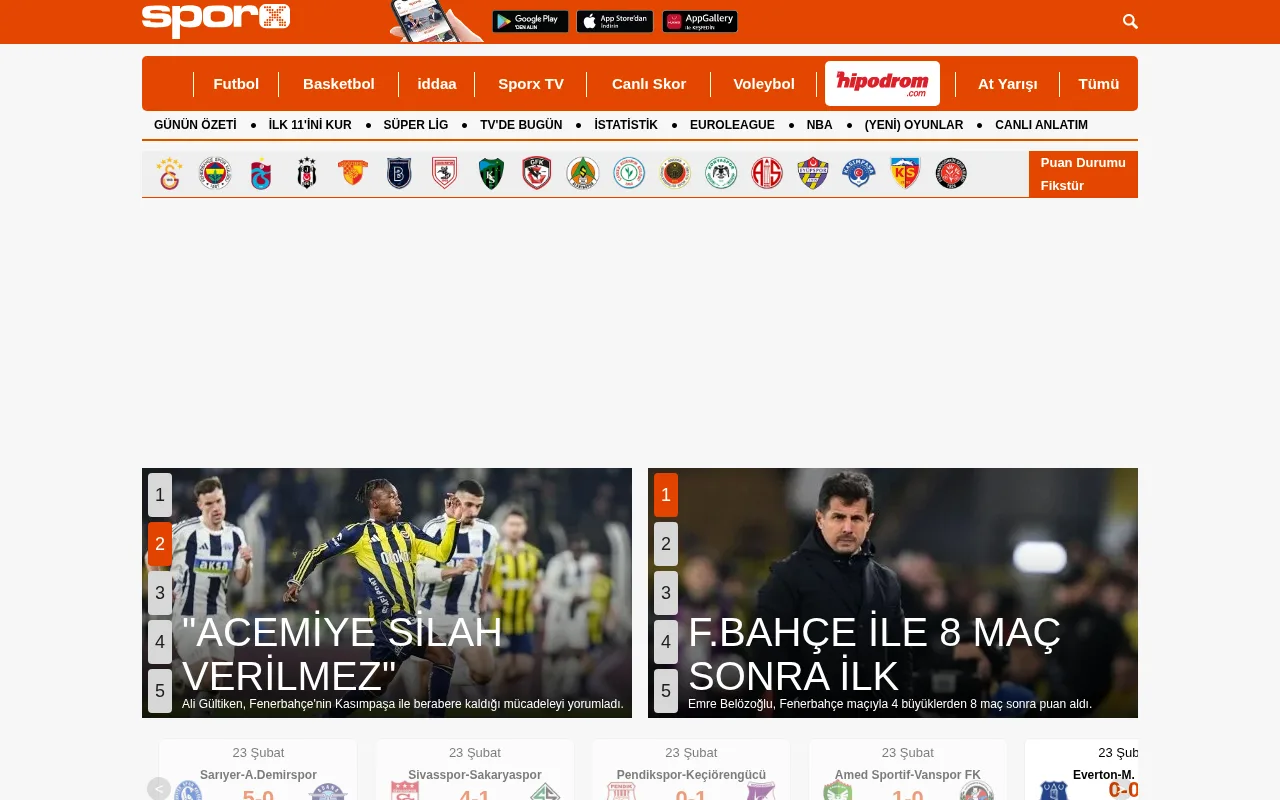Switch to Sporx TV section

click(x=531, y=84)
